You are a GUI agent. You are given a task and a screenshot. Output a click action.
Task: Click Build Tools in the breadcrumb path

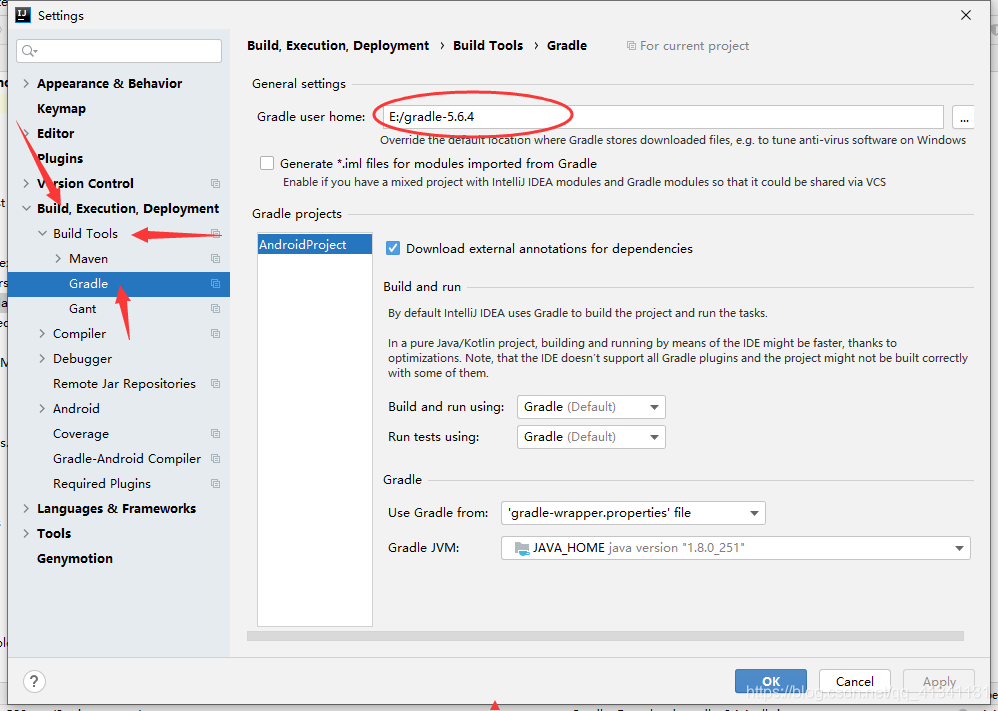[x=488, y=45]
